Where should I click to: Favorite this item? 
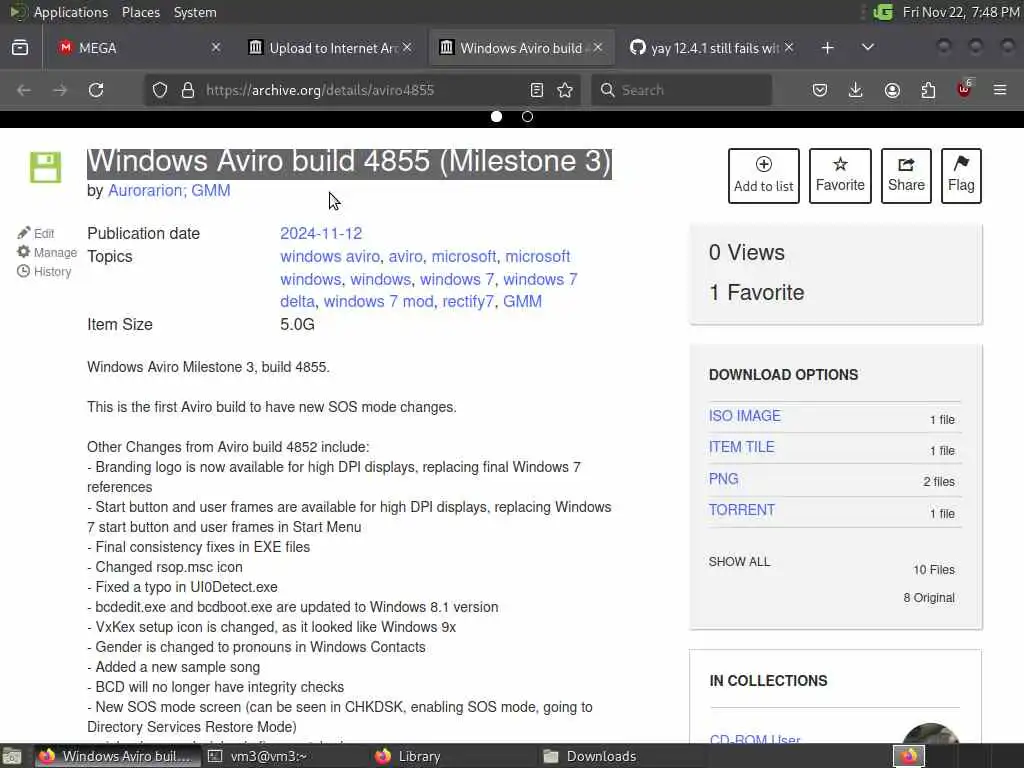(840, 176)
